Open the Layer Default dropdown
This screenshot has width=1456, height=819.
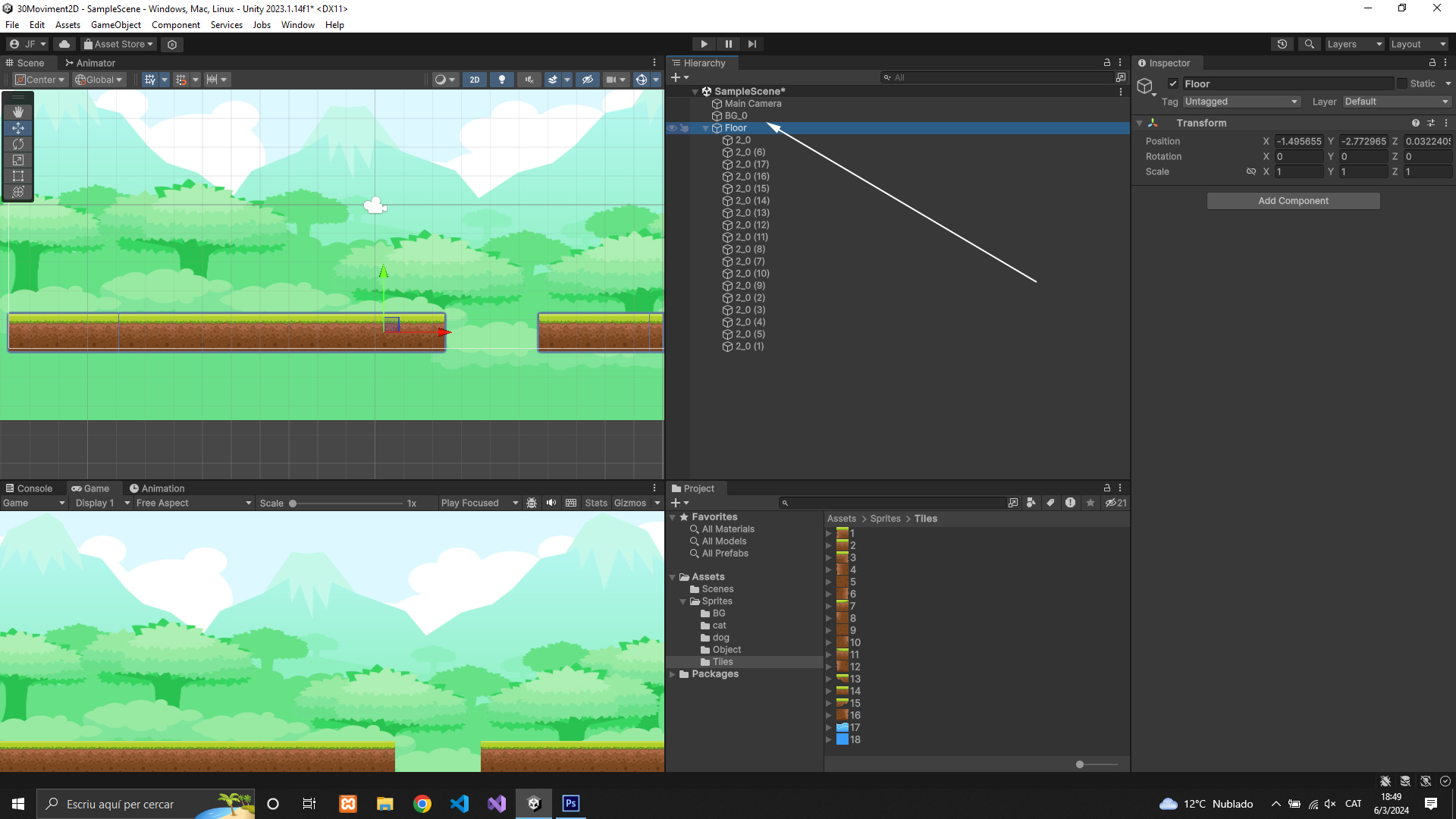[1396, 102]
